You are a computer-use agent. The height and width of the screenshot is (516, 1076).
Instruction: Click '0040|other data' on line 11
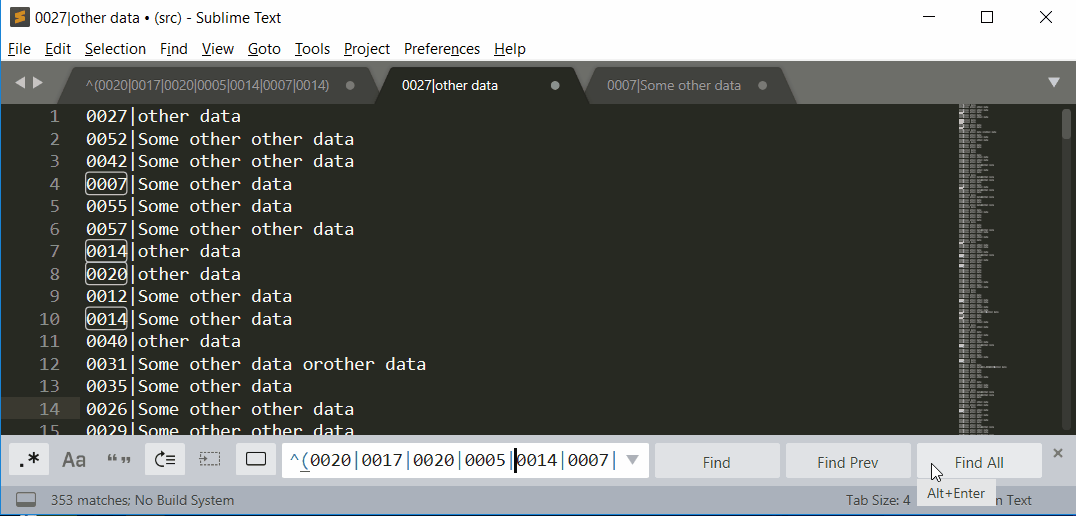[x=163, y=341]
